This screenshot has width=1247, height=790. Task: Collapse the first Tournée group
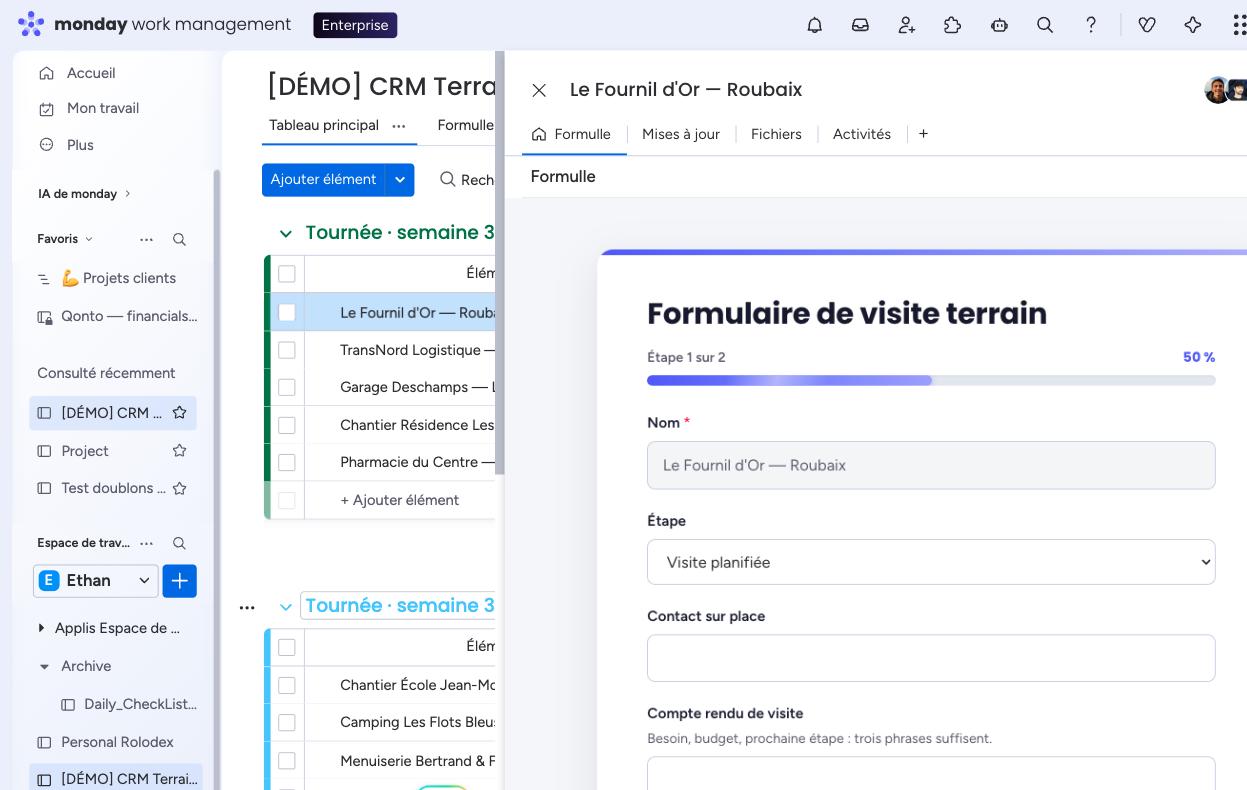285,233
